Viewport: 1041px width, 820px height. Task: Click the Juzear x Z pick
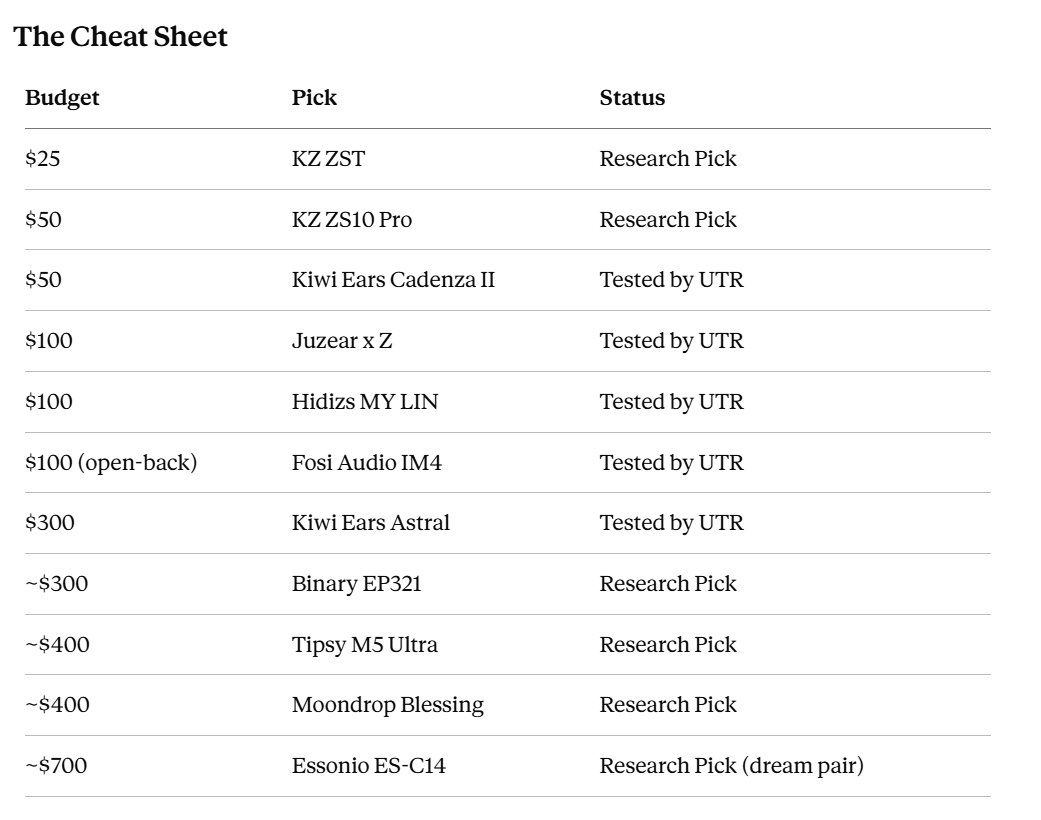pos(342,341)
